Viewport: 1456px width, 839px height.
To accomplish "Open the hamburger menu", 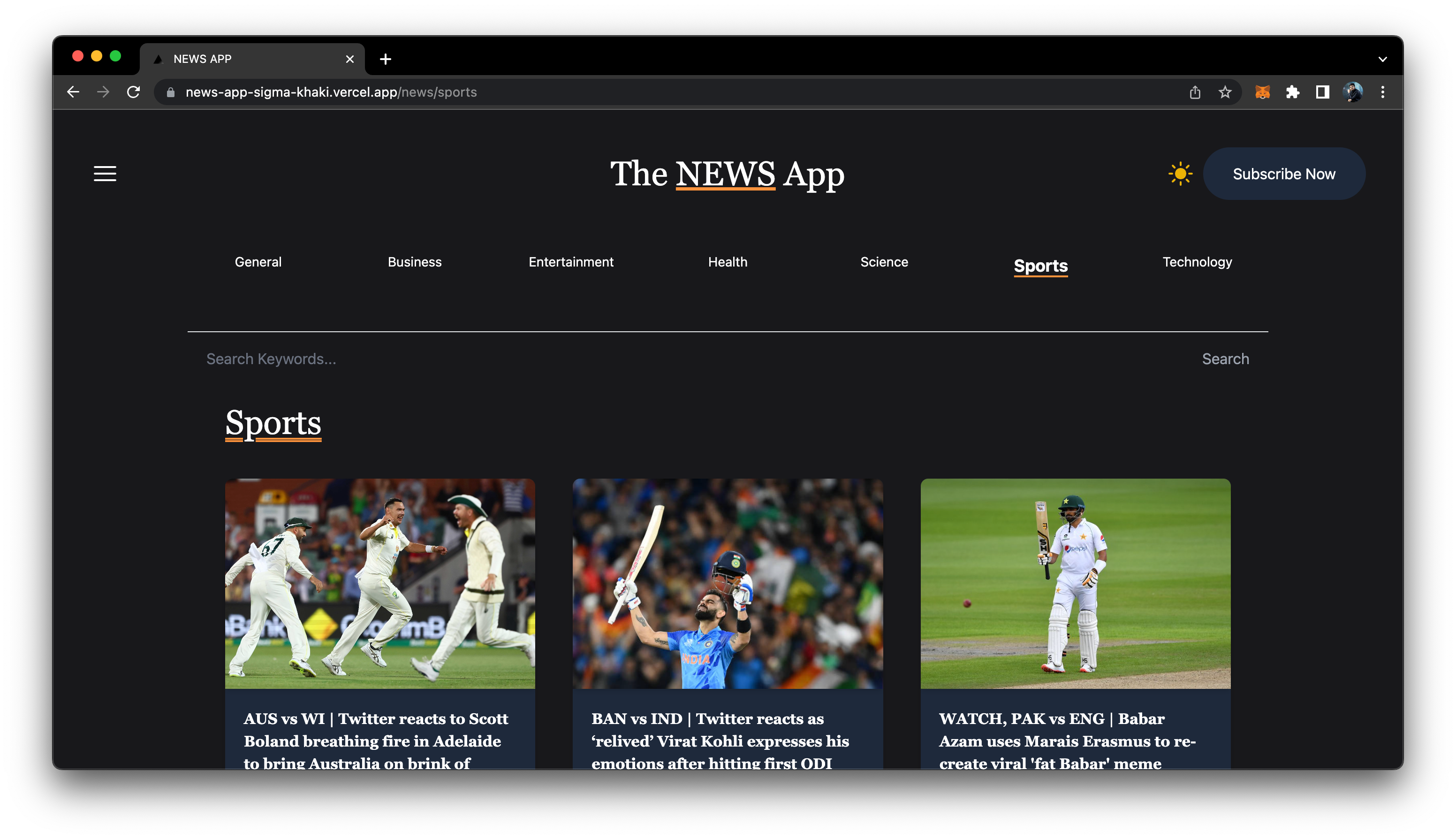I will coord(105,174).
